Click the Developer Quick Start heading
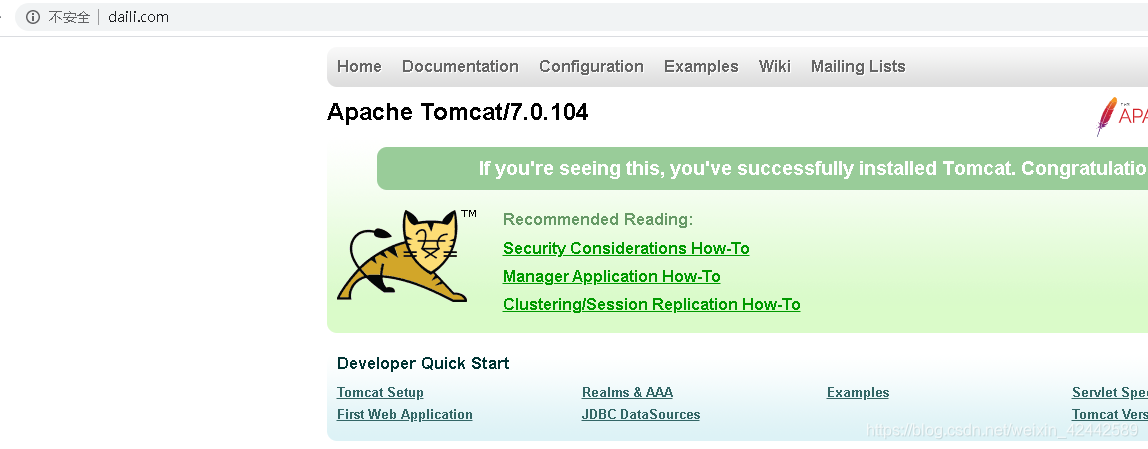Image resolution: width=1148 pixels, height=449 pixels. pos(423,363)
